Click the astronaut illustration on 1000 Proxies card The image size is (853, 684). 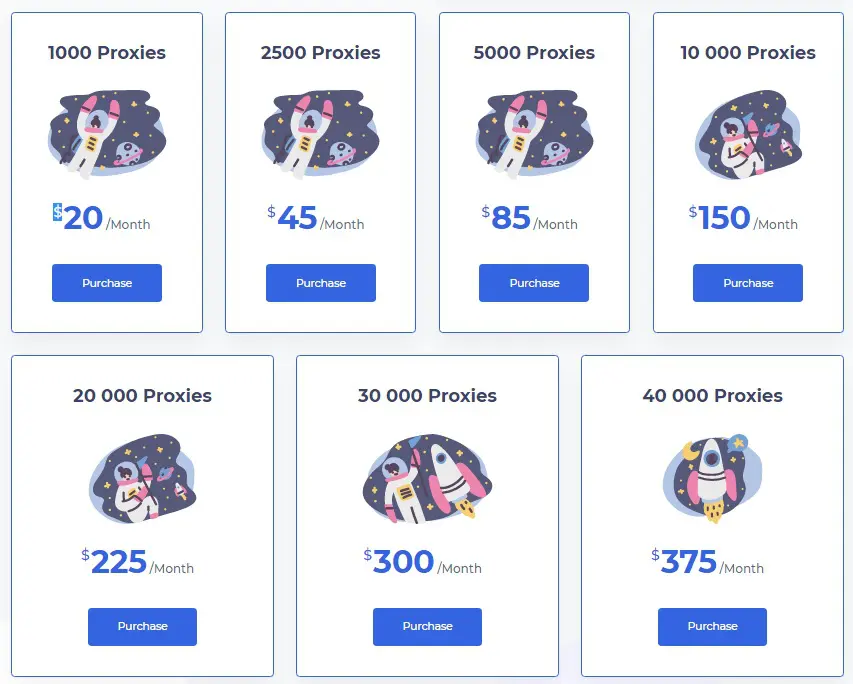(x=107, y=134)
